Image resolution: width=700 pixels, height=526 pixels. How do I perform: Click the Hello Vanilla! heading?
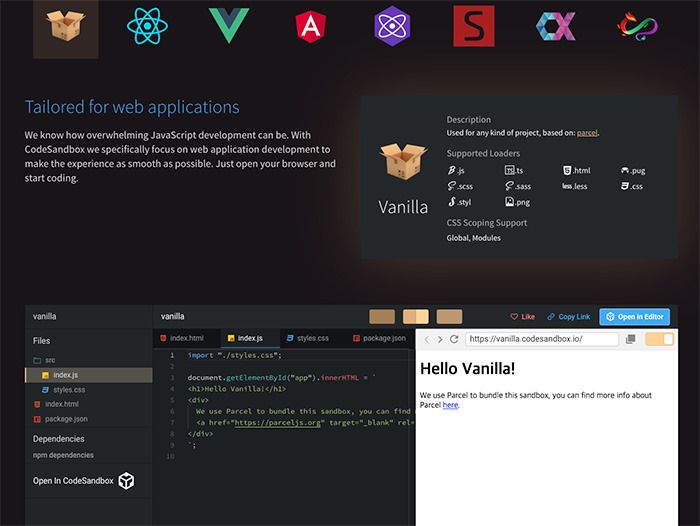[x=467, y=369]
